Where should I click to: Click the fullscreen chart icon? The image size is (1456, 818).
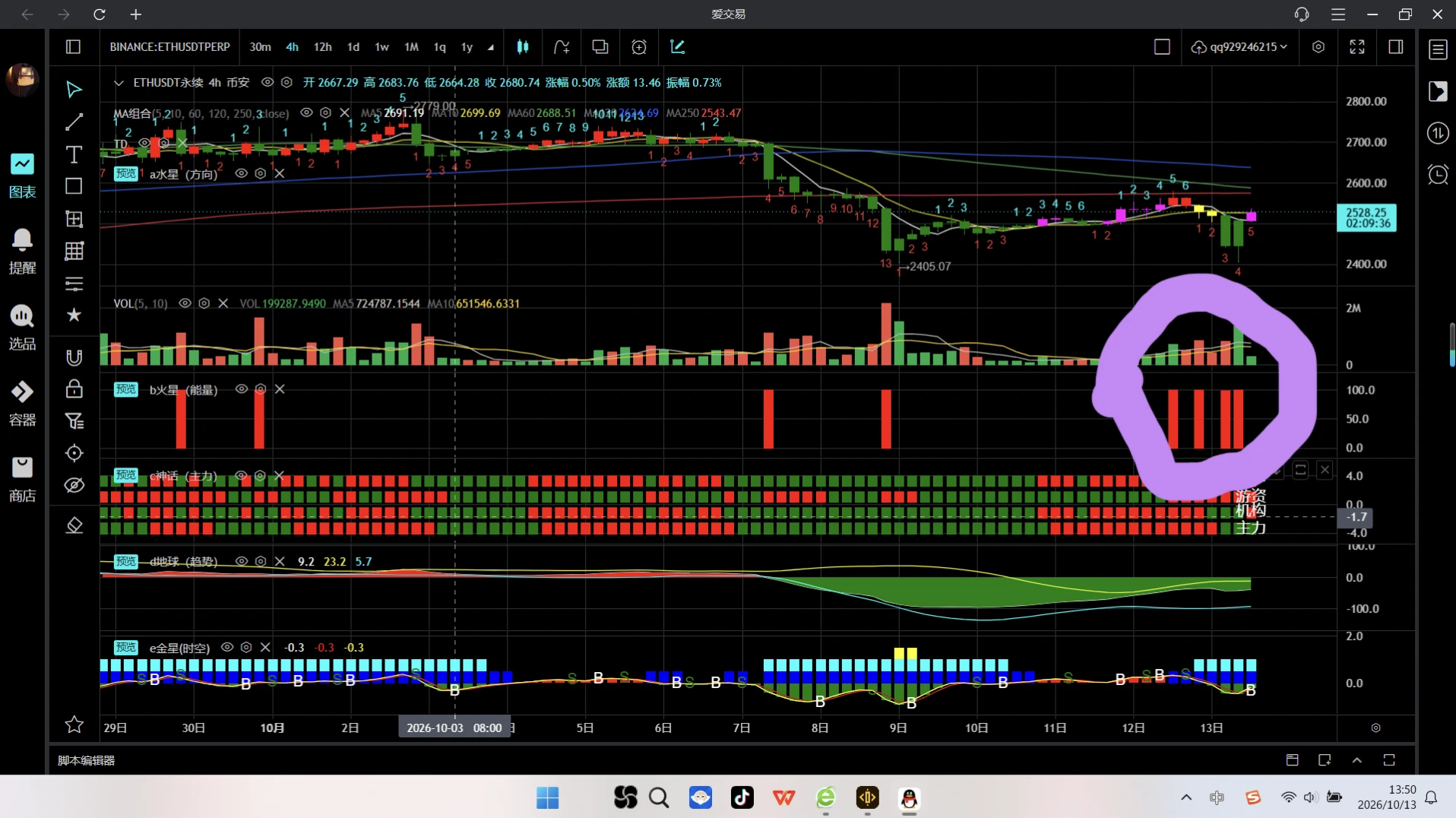[x=1356, y=47]
